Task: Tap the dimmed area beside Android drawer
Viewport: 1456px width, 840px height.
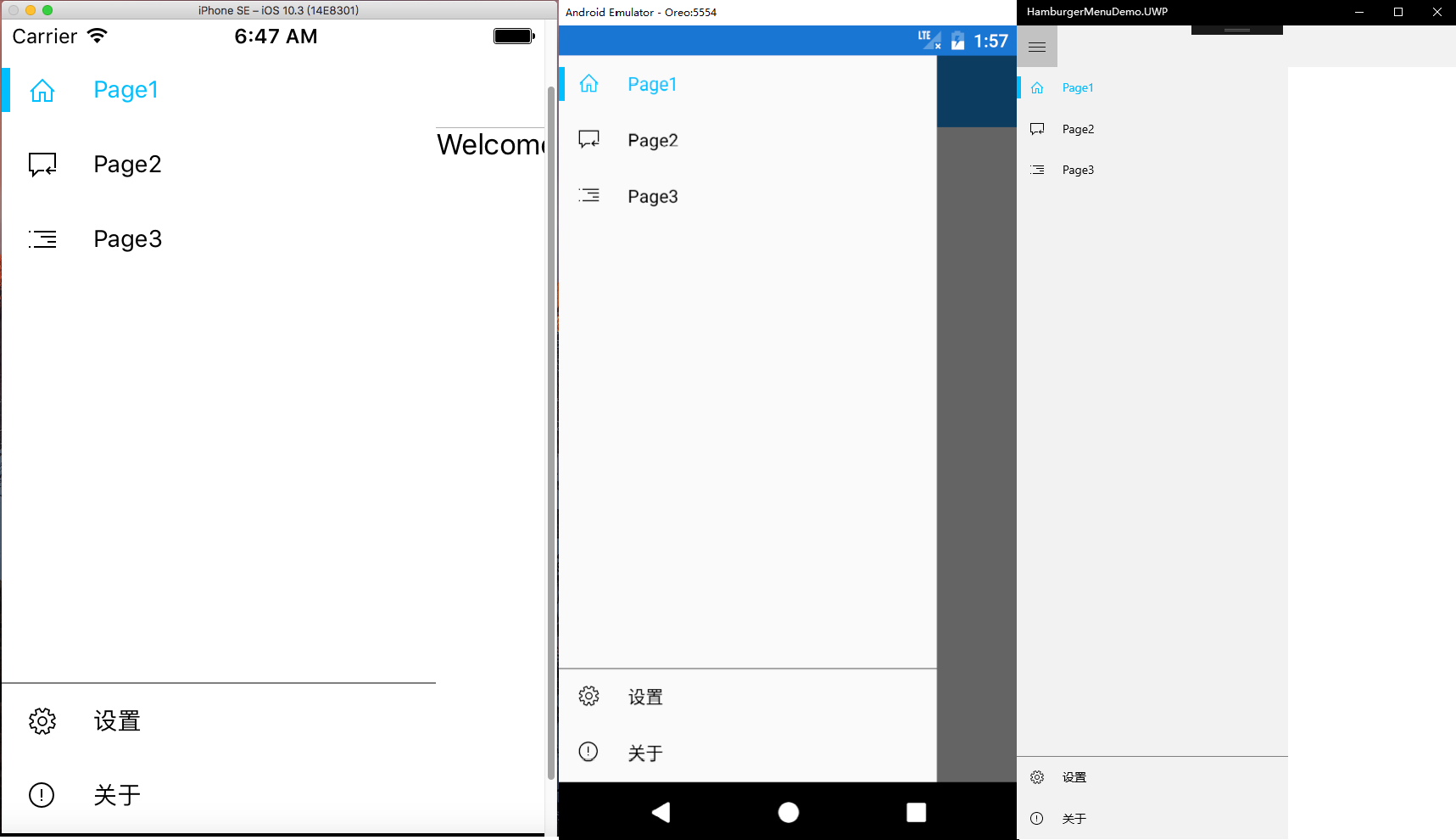Action: (977, 454)
